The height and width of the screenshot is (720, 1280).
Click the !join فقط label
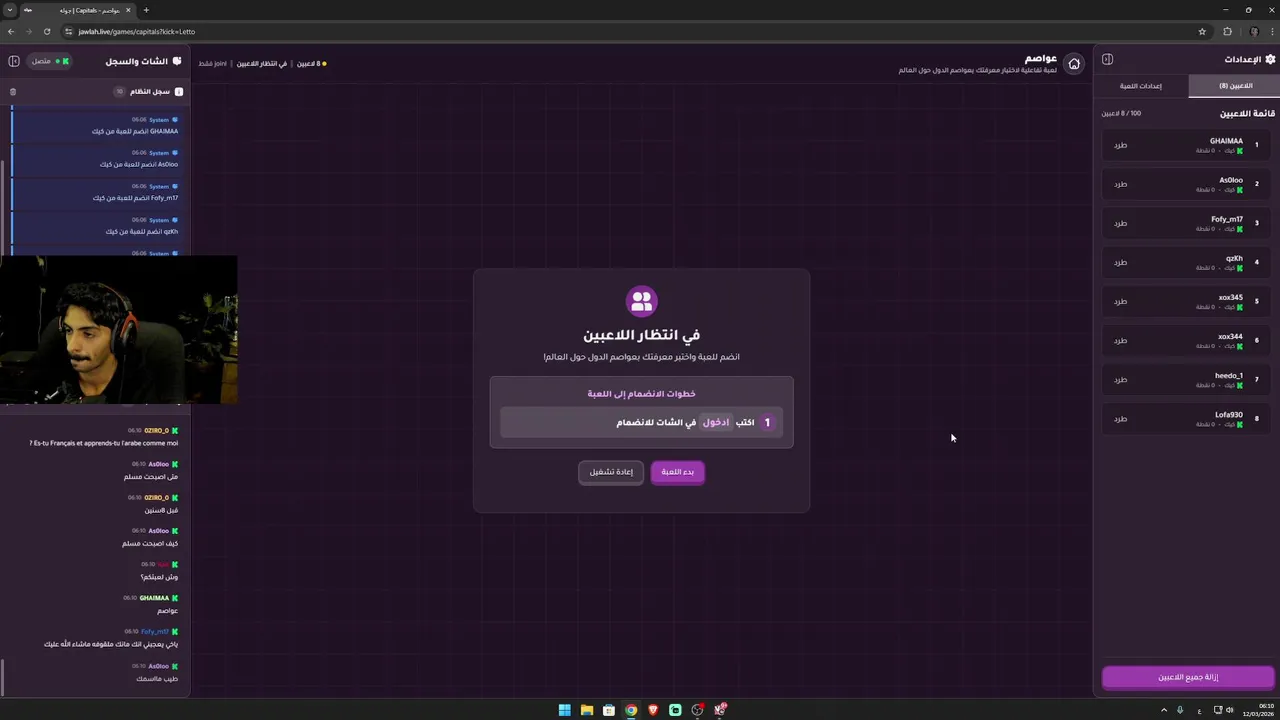[x=212, y=63]
